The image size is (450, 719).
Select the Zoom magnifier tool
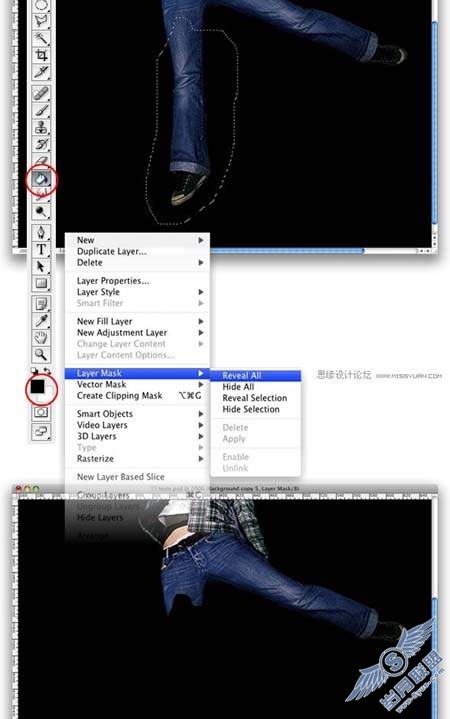pos(41,354)
